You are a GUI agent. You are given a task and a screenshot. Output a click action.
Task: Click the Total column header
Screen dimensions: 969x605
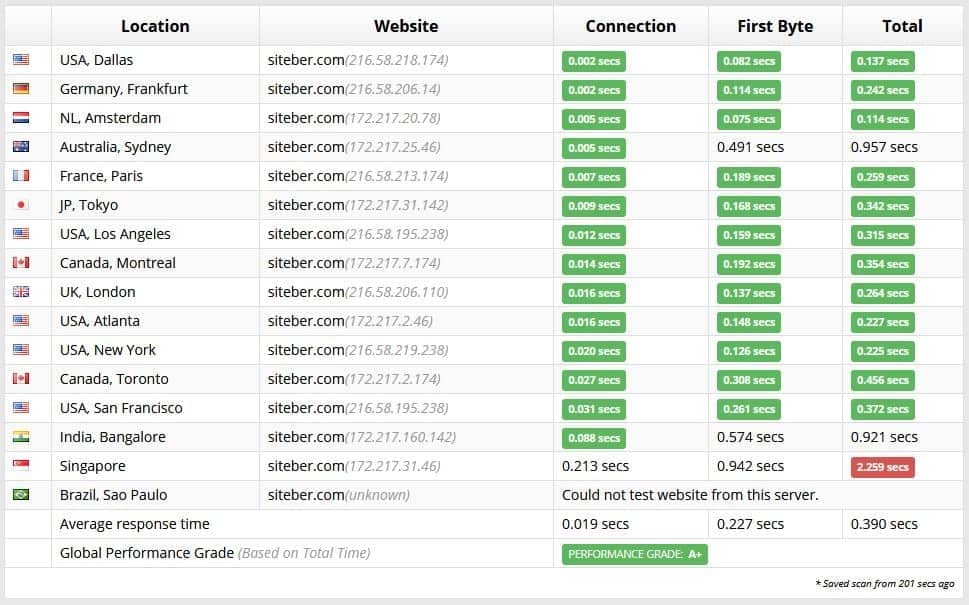902,26
